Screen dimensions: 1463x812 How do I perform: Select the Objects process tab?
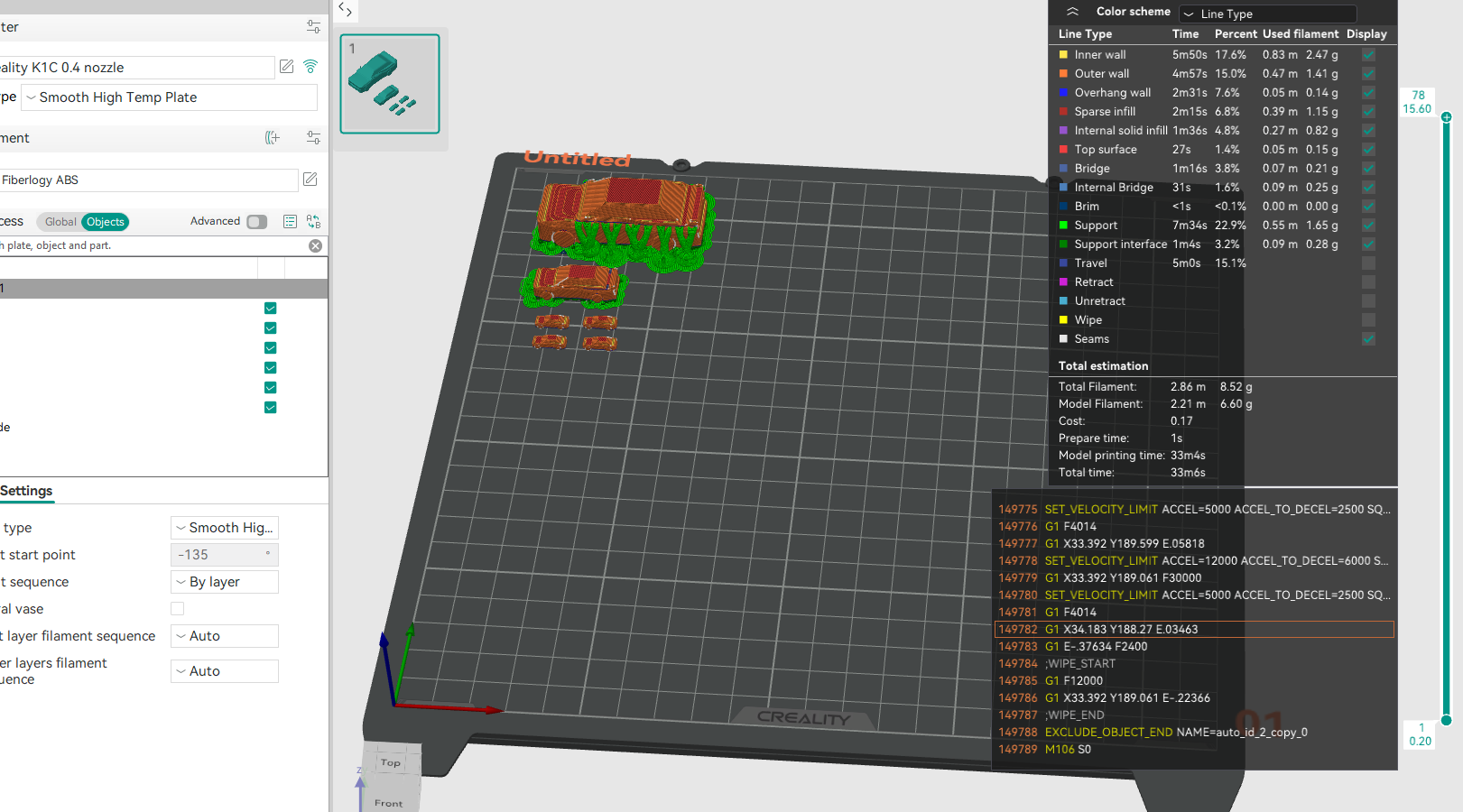tap(105, 222)
